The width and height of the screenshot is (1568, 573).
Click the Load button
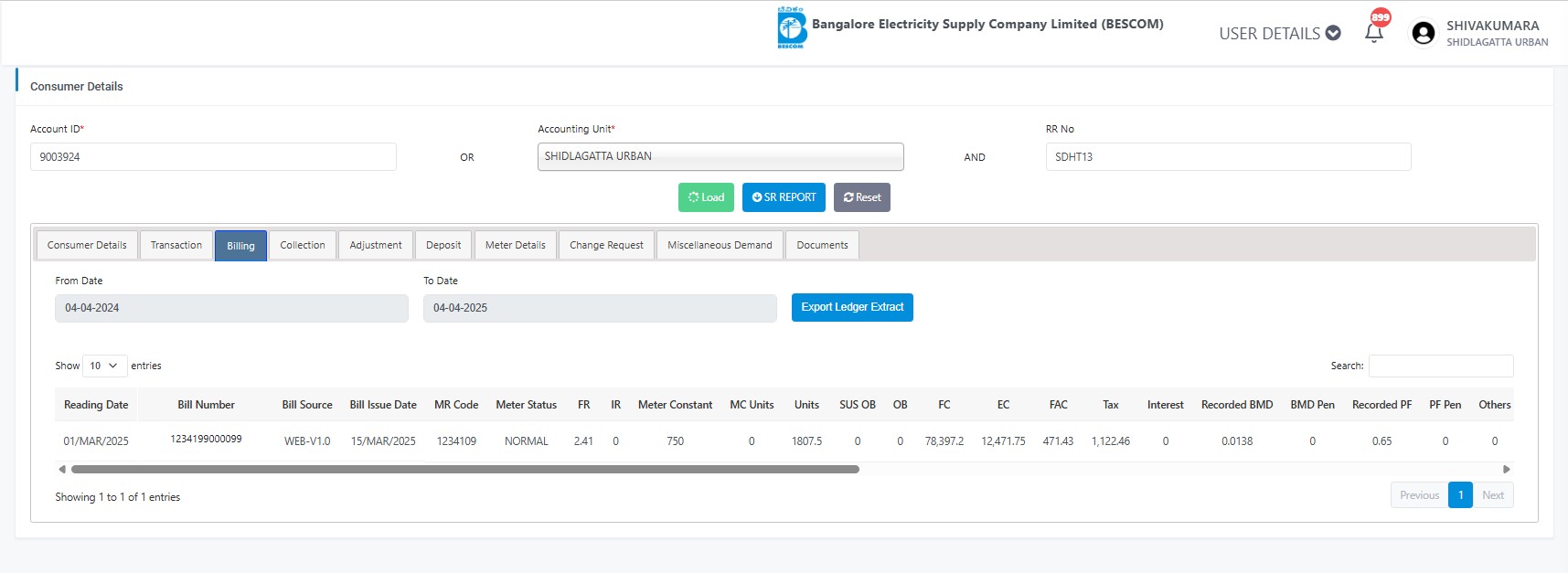click(x=706, y=197)
